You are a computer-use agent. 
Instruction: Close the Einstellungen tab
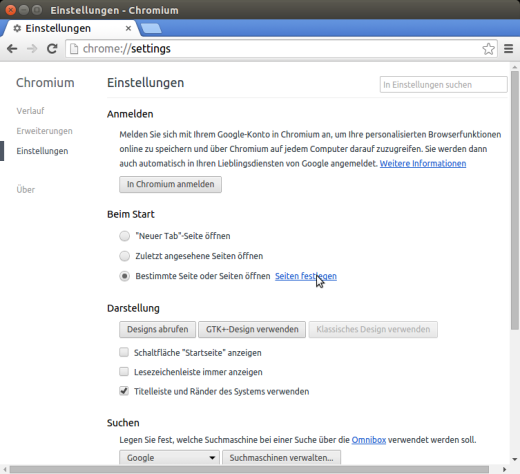coord(128,28)
